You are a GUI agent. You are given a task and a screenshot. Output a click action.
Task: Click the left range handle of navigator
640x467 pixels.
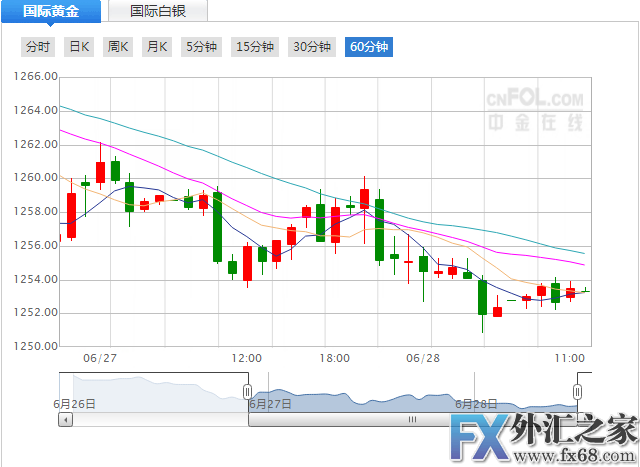(247, 390)
